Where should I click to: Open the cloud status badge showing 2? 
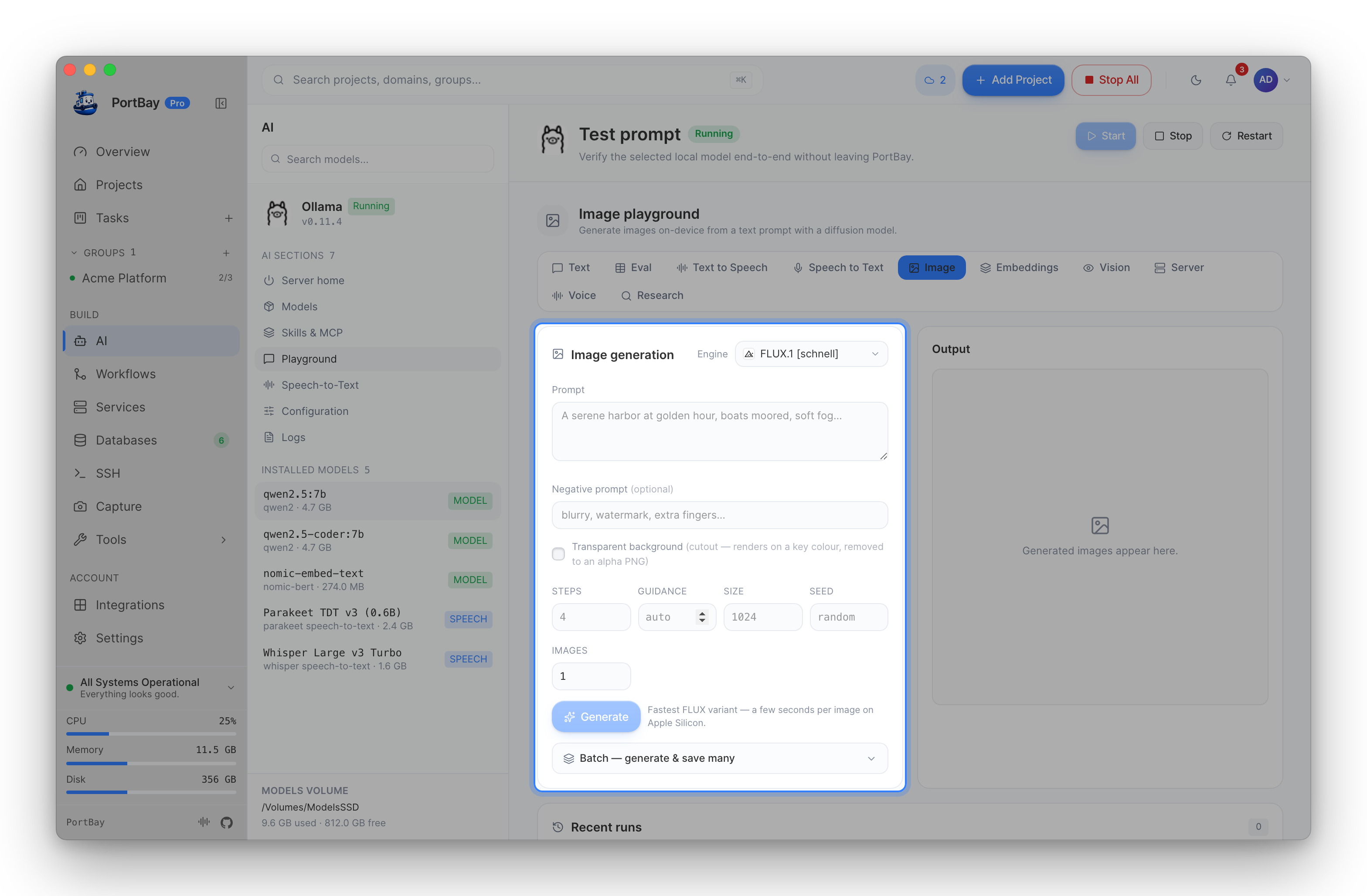(x=935, y=80)
